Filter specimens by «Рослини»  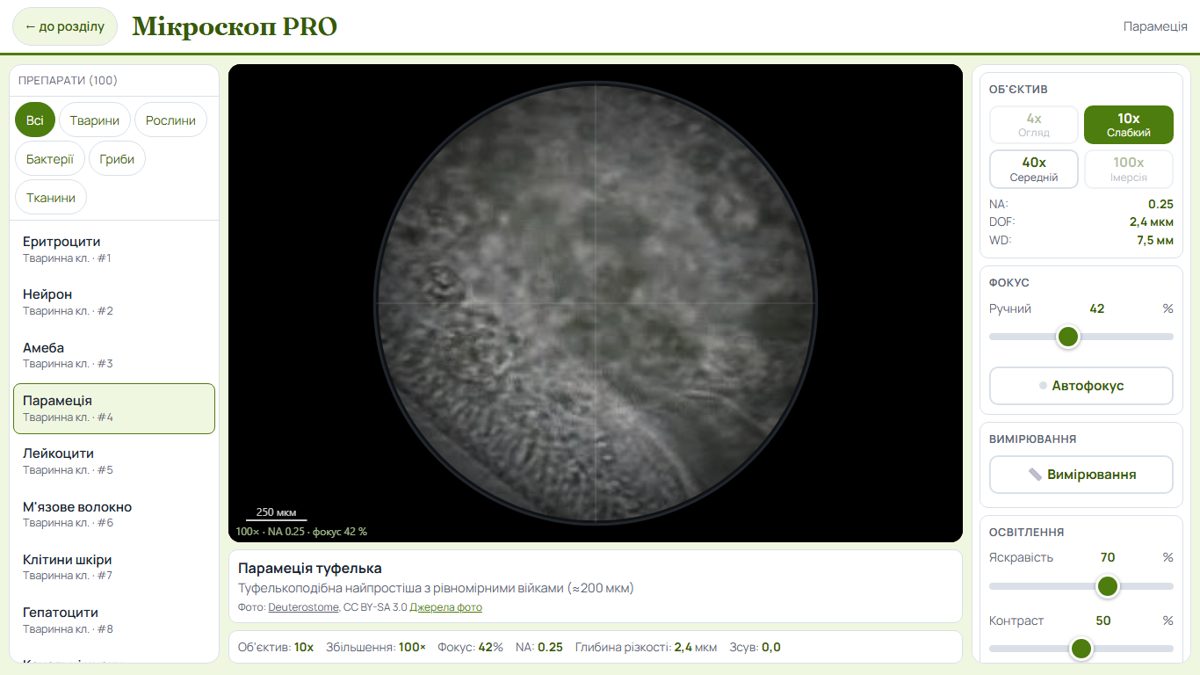[x=171, y=120]
